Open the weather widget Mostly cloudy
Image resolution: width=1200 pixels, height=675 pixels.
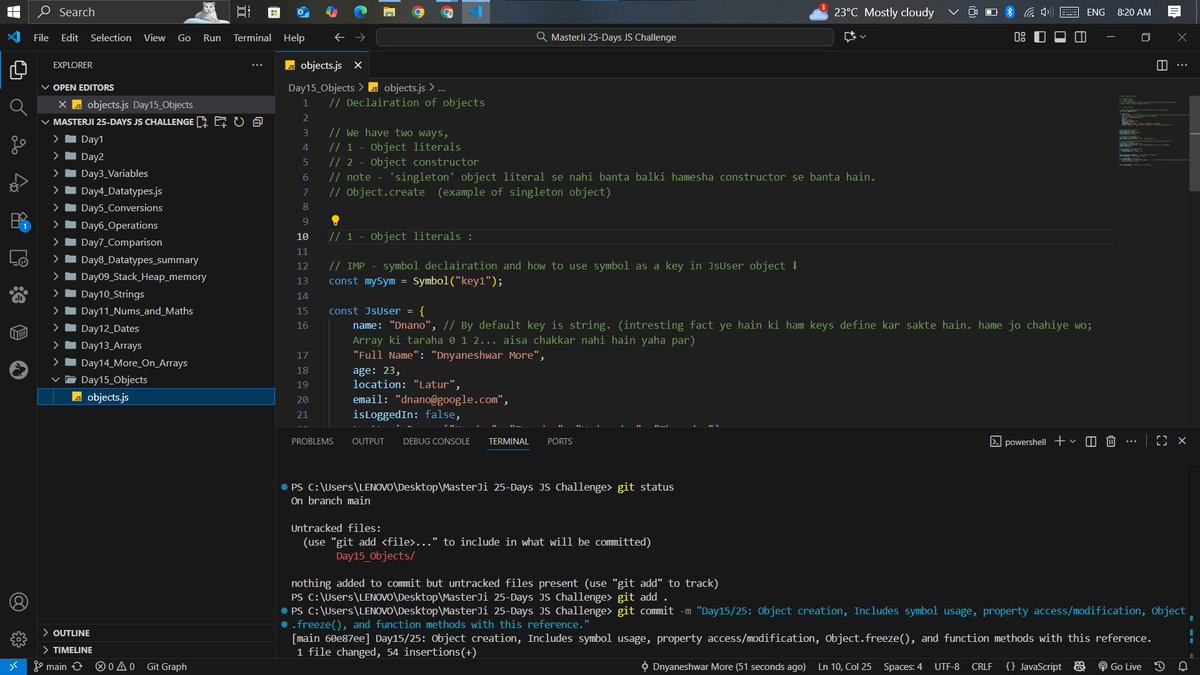pos(872,12)
